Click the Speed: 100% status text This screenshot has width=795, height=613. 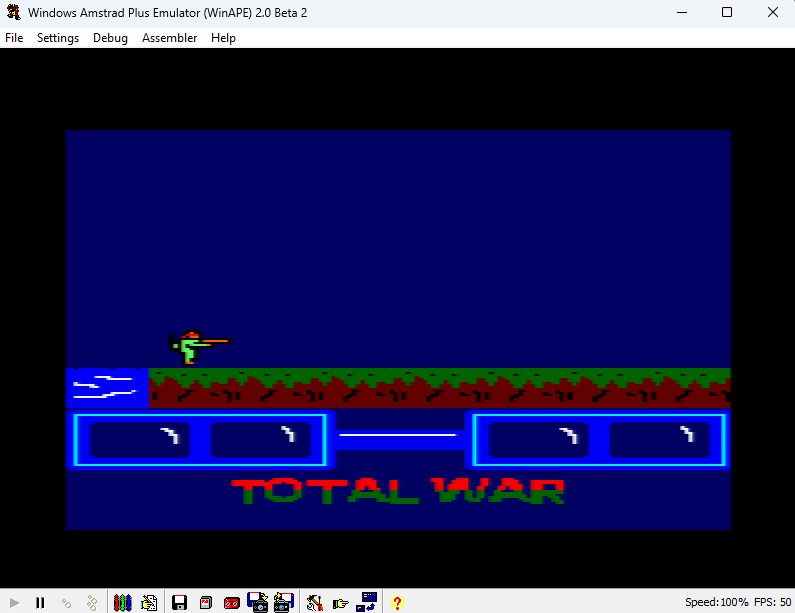pyautogui.click(x=716, y=602)
